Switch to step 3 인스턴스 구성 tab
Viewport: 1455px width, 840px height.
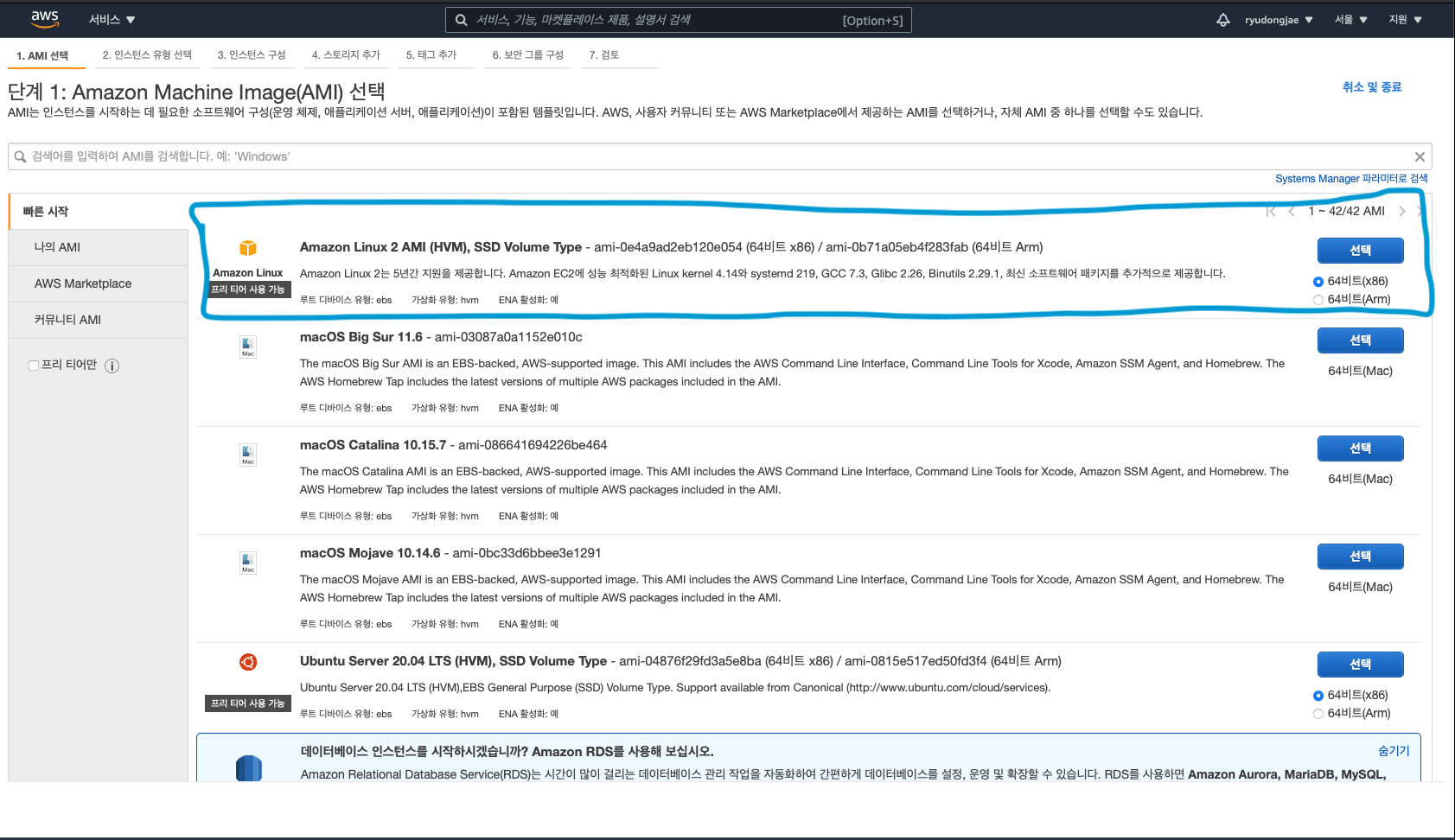(252, 55)
